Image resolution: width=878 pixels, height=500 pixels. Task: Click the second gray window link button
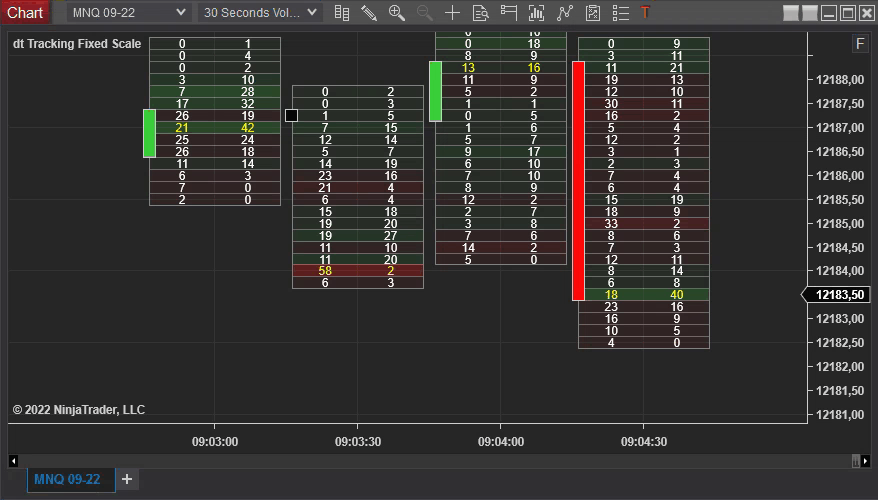(x=810, y=13)
